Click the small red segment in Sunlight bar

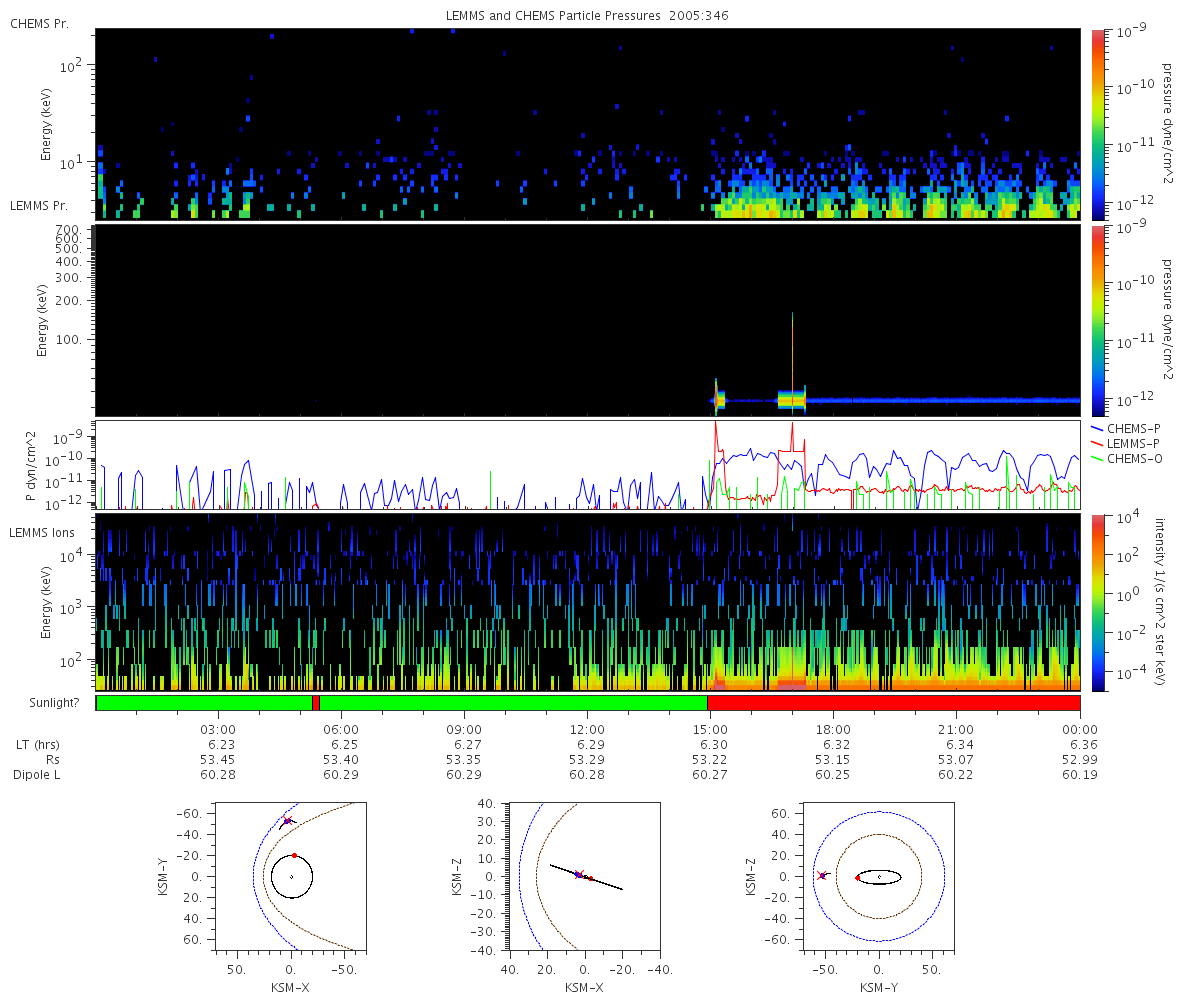316,703
